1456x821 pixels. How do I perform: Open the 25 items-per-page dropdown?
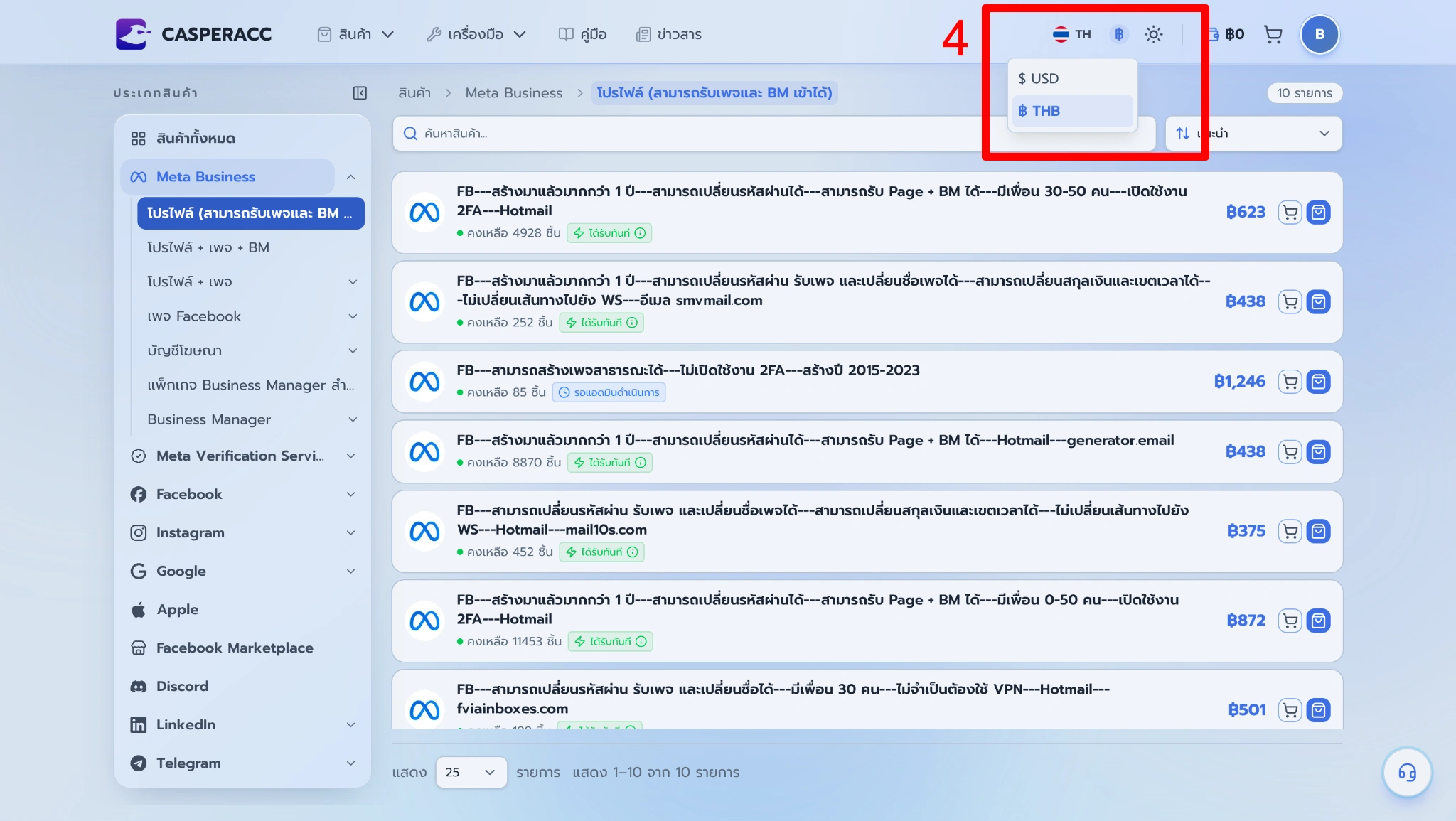[x=471, y=772]
